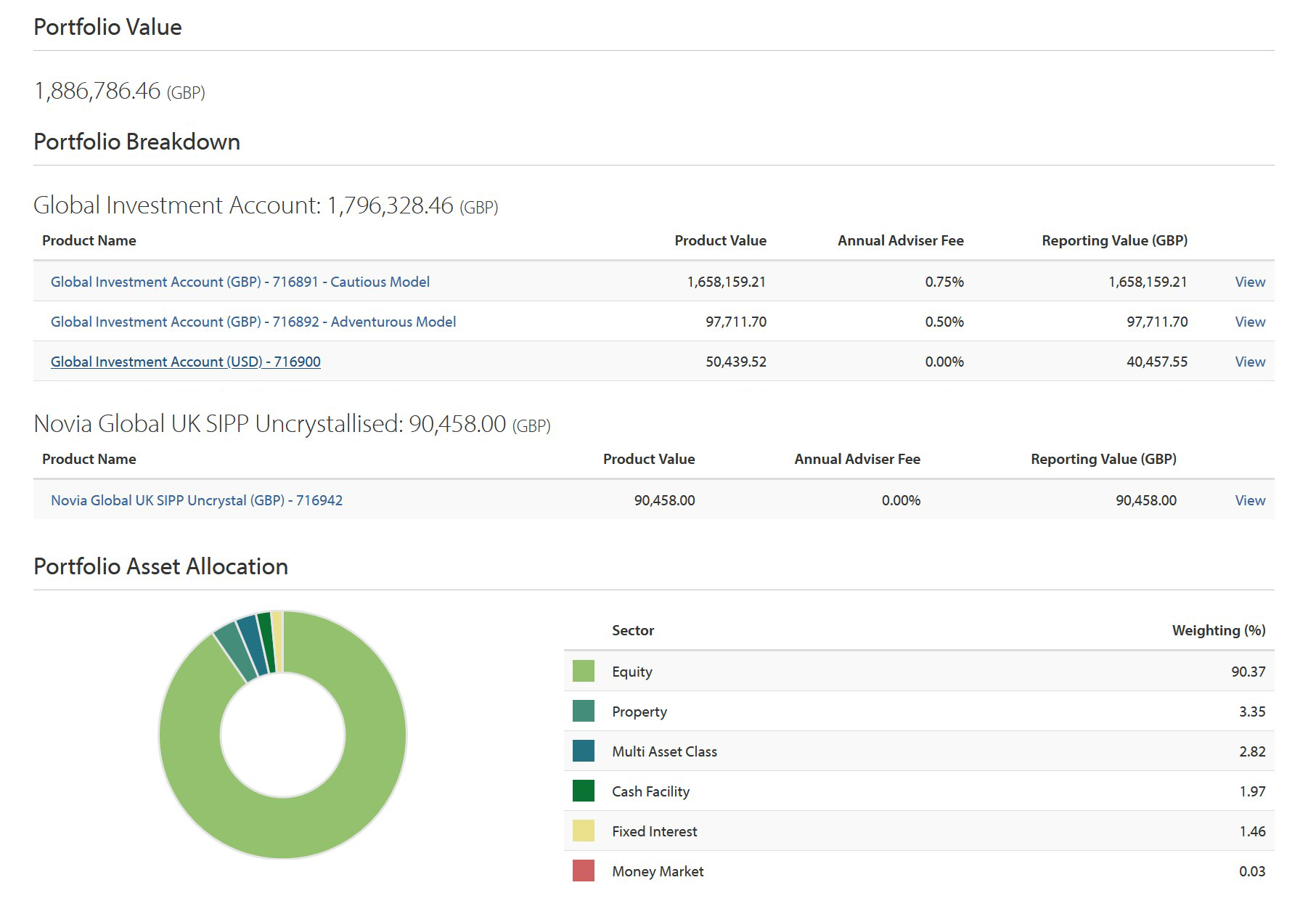Open Cautious Model account 716891 link

[240, 282]
